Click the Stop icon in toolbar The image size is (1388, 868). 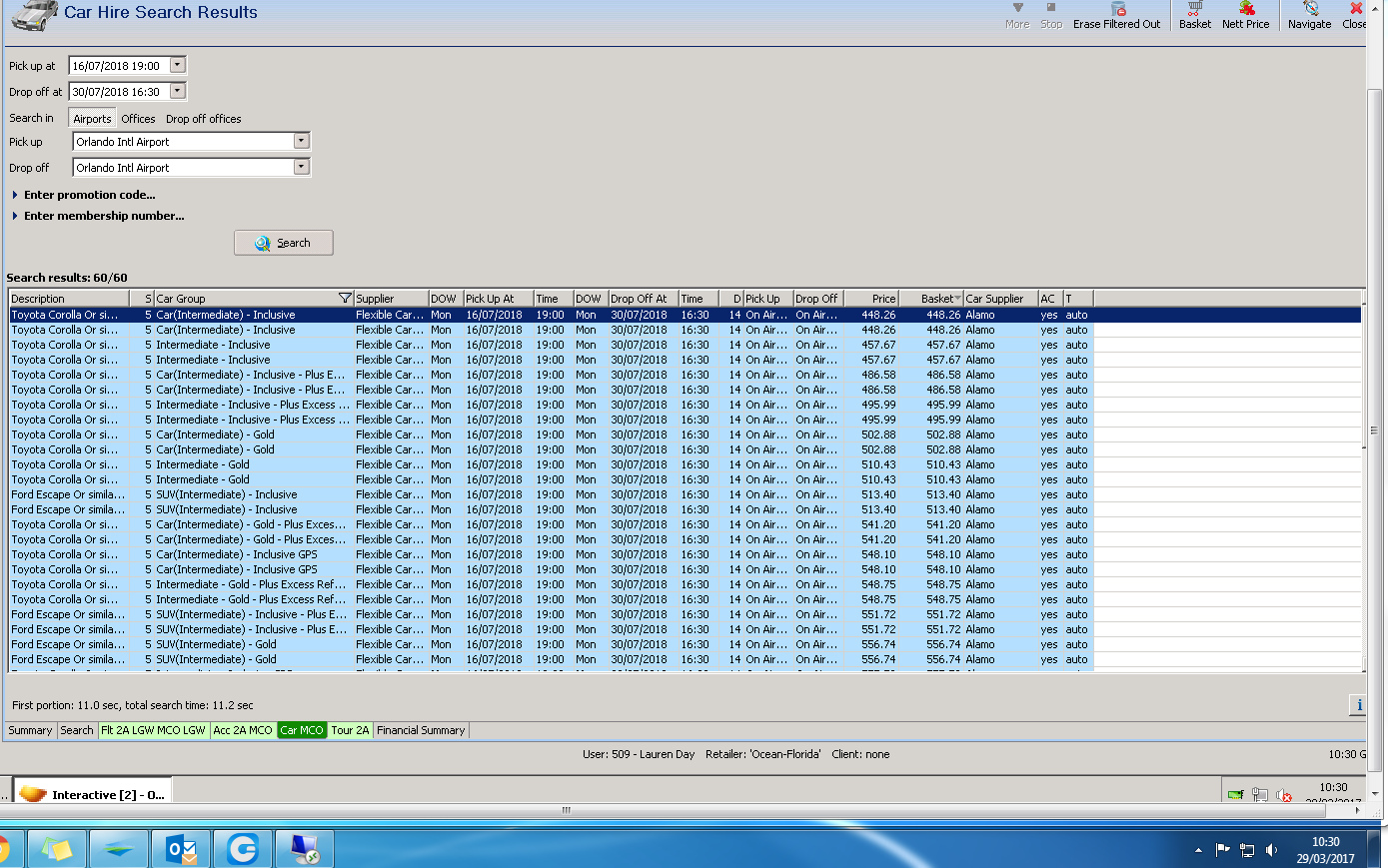pos(1051,8)
